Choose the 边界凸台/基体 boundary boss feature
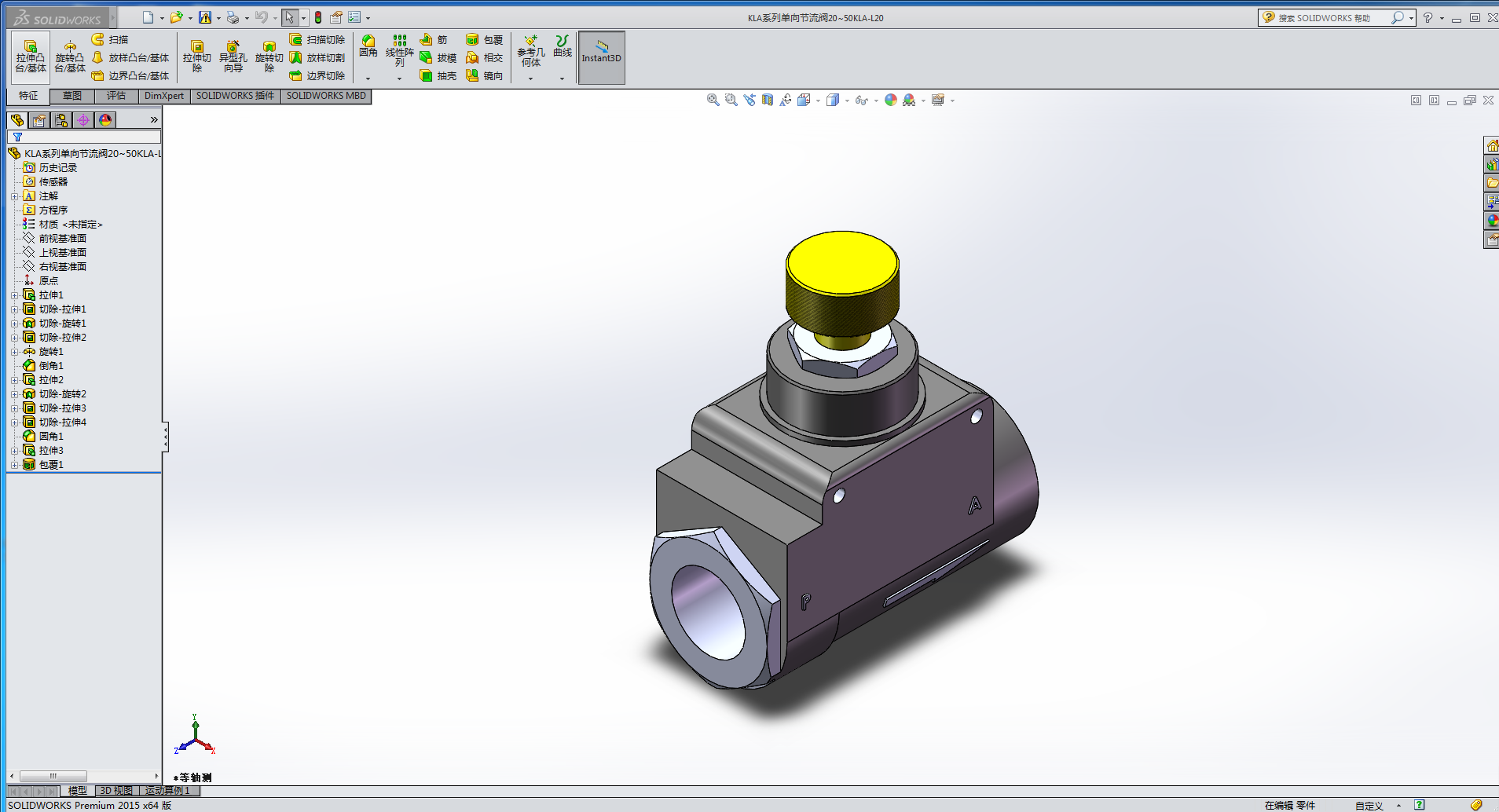 (x=130, y=75)
